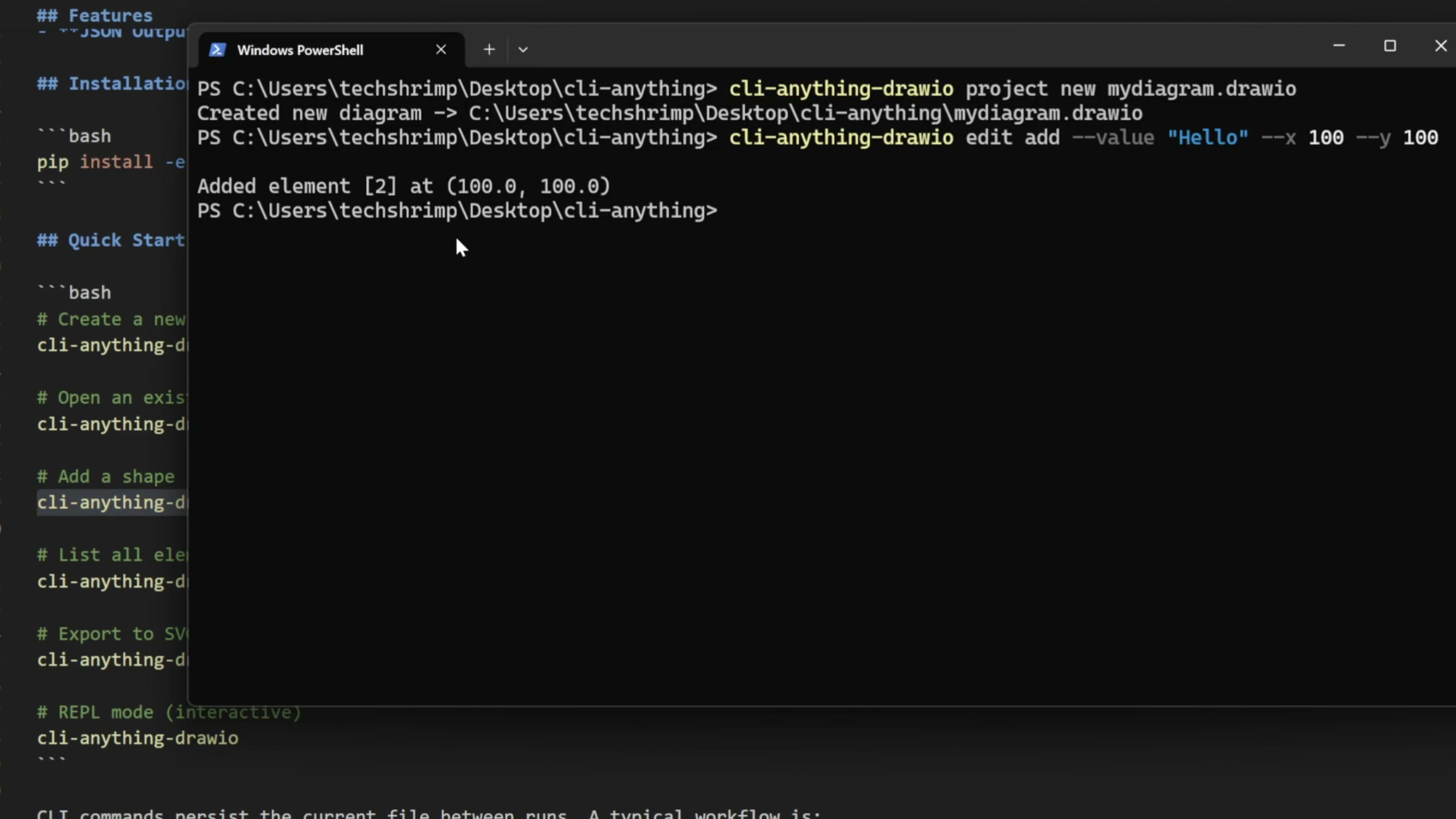Click the pip install command line
Viewport: 1456px width, 819px height.
coord(111,162)
